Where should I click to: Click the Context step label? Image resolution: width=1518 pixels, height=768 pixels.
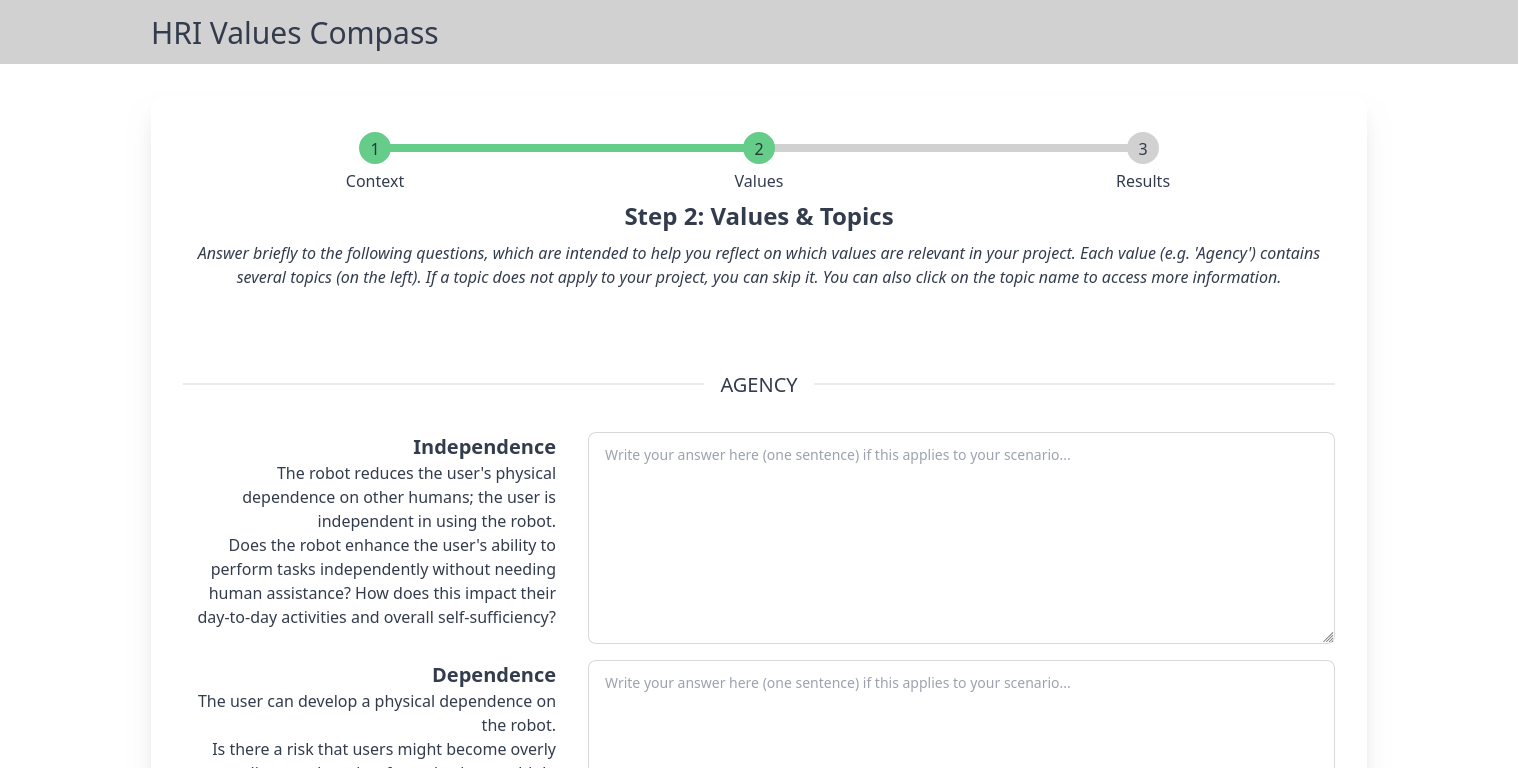(375, 181)
